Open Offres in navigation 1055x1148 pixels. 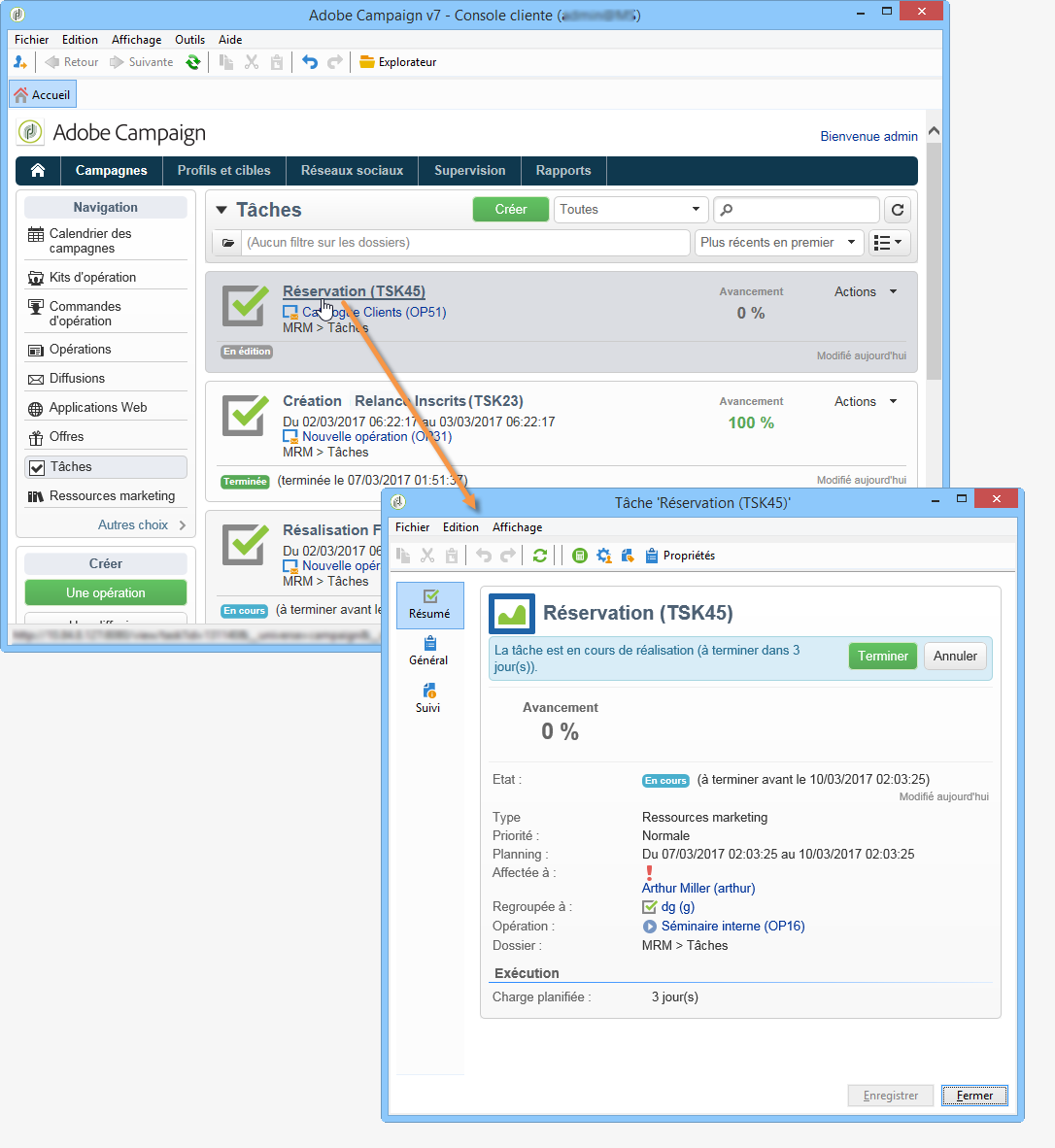click(x=106, y=437)
